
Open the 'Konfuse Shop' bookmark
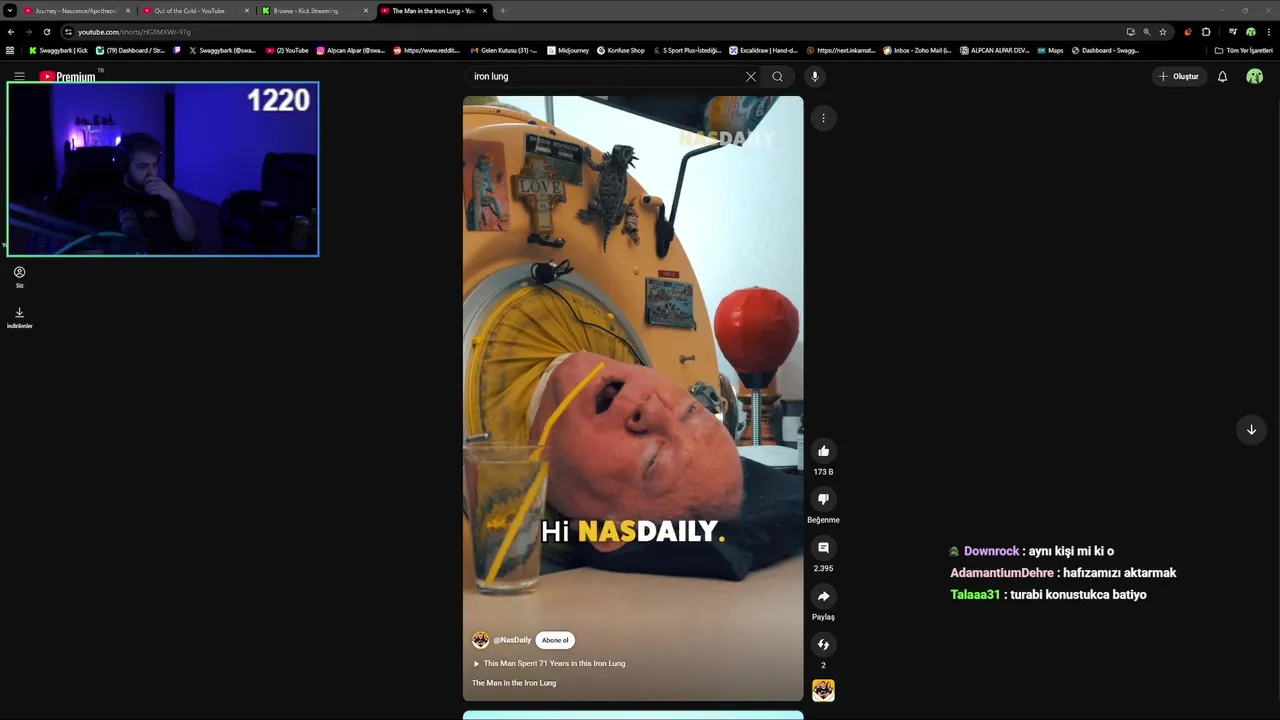621,50
